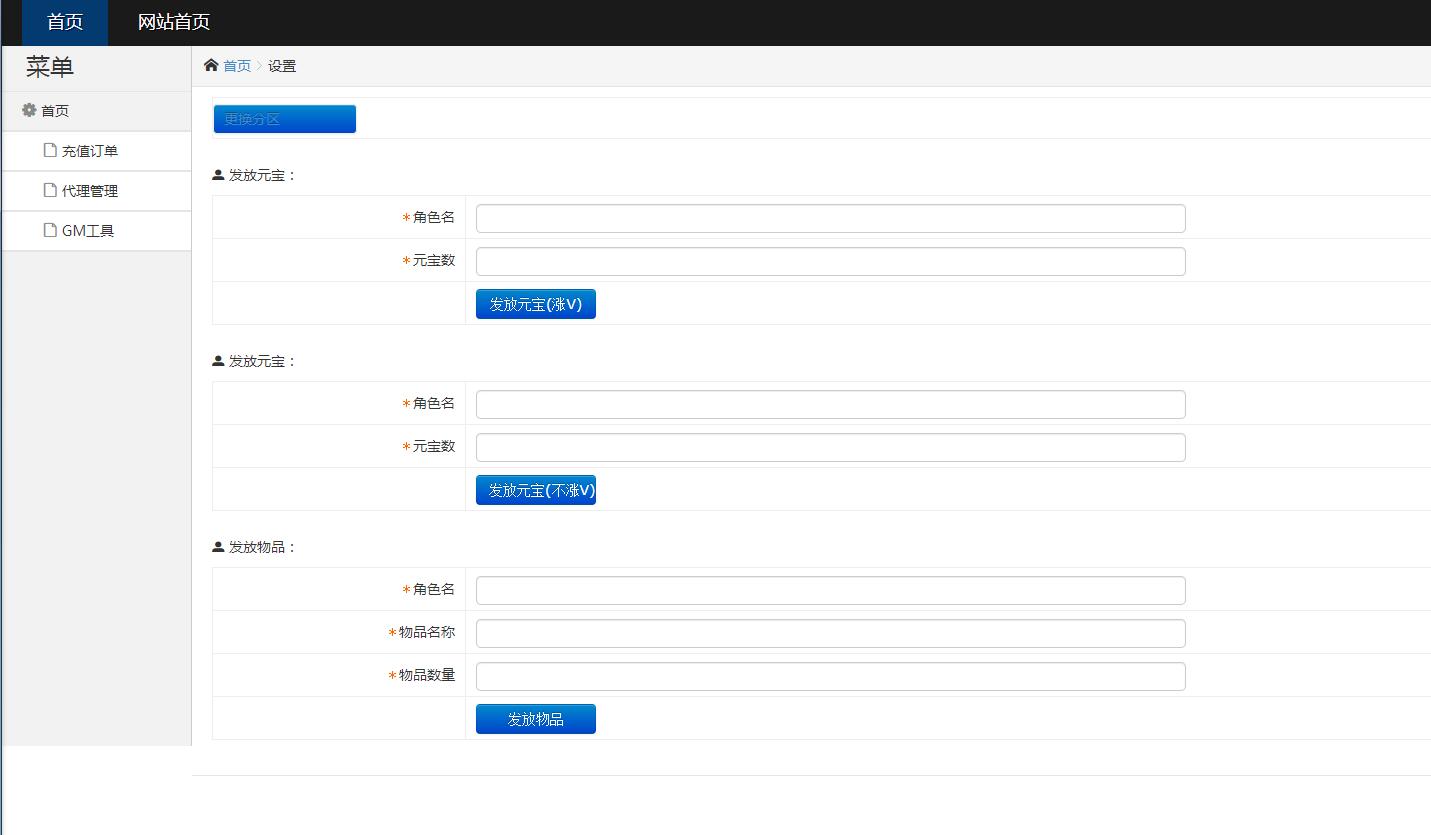Focus the 物品名称 input field
The image size is (1431, 835).
[830, 633]
